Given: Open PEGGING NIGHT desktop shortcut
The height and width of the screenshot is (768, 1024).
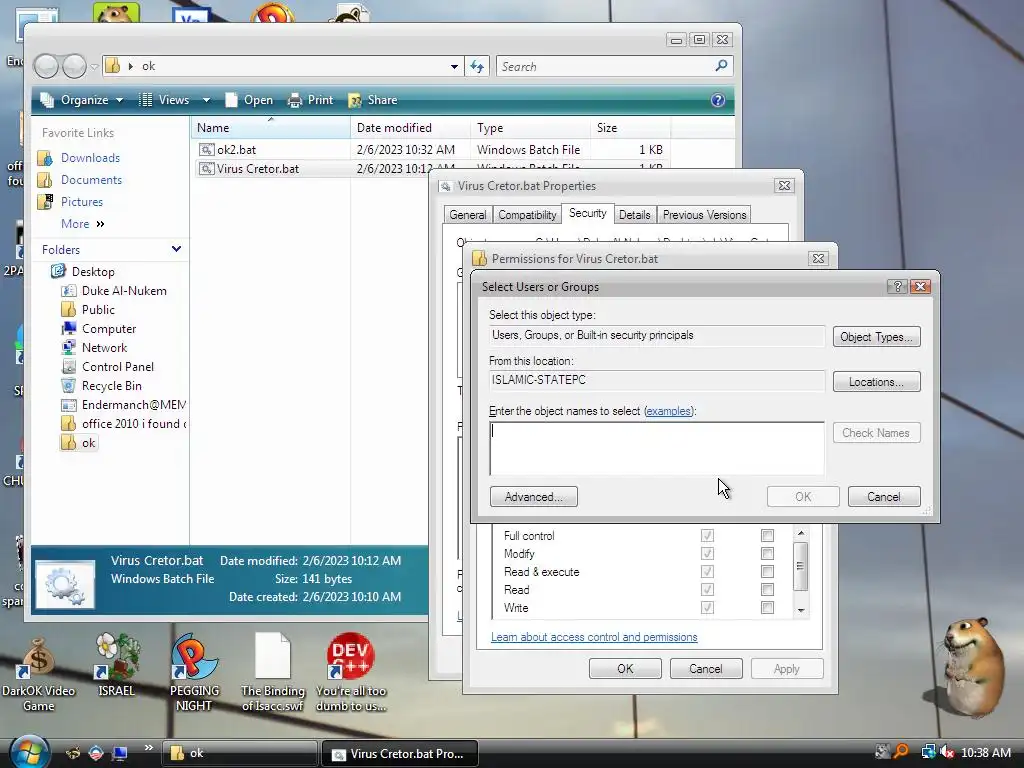Looking at the screenshot, I should pyautogui.click(x=194, y=673).
